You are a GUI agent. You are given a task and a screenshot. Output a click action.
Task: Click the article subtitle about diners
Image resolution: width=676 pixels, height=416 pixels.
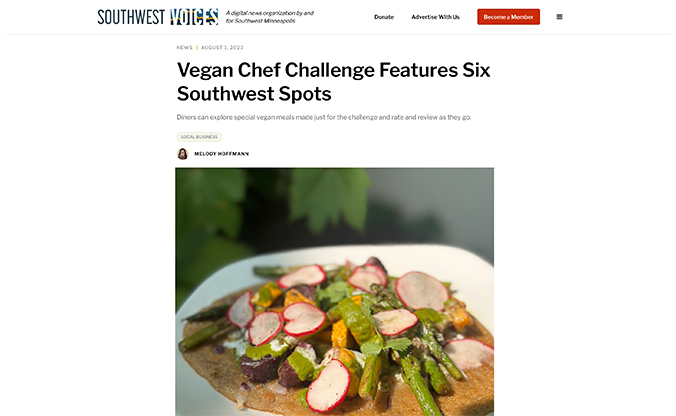324,117
